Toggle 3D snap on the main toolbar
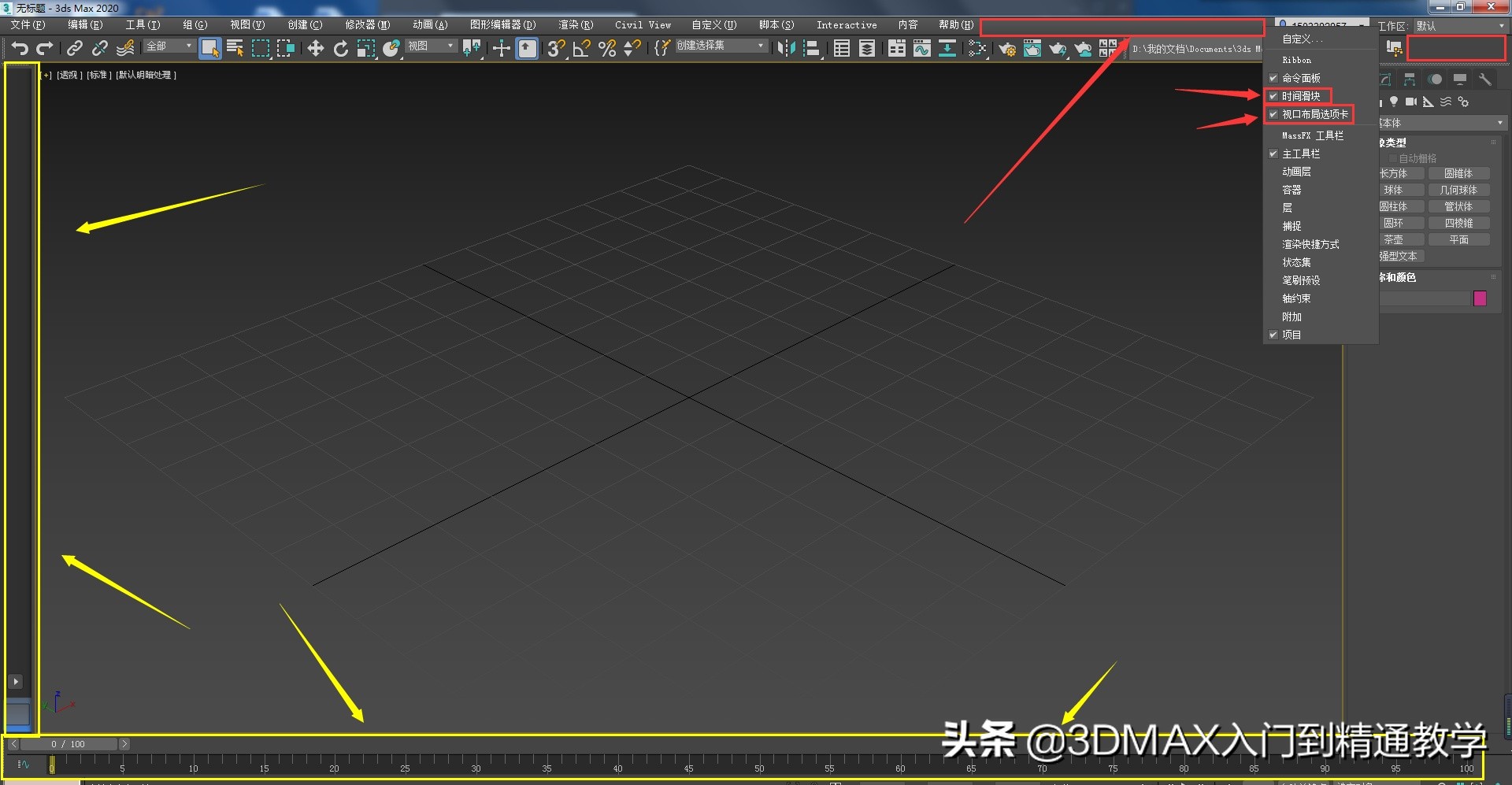This screenshot has width=1512, height=785. point(555,49)
